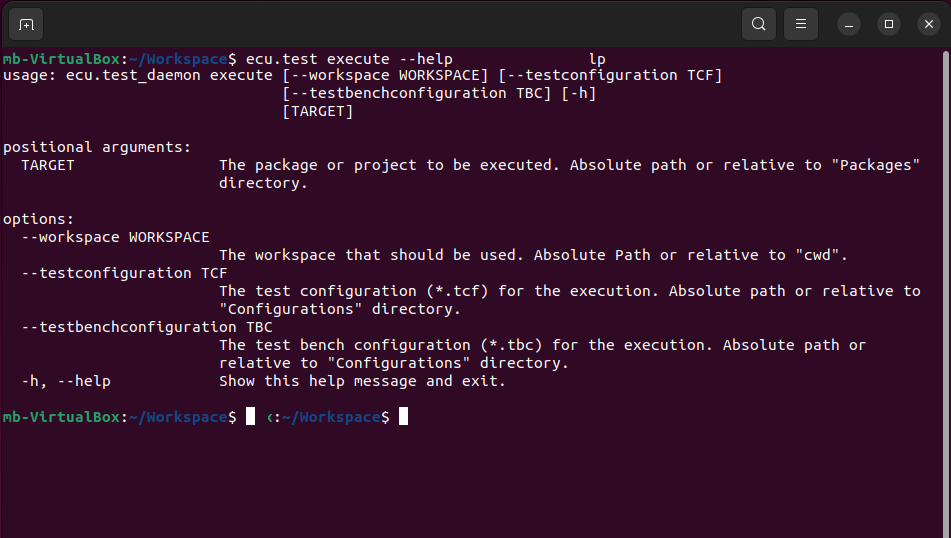Minimize the terminal window
The height and width of the screenshot is (538, 951).
849,24
